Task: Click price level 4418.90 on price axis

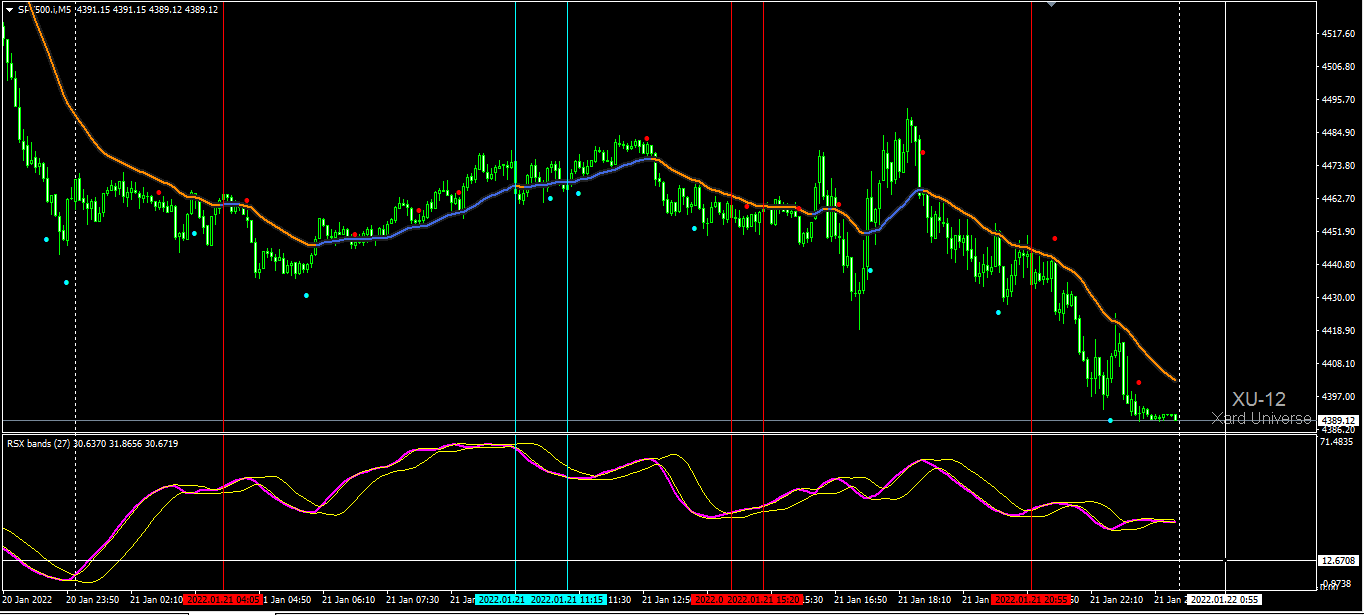Action: pyautogui.click(x=1338, y=331)
